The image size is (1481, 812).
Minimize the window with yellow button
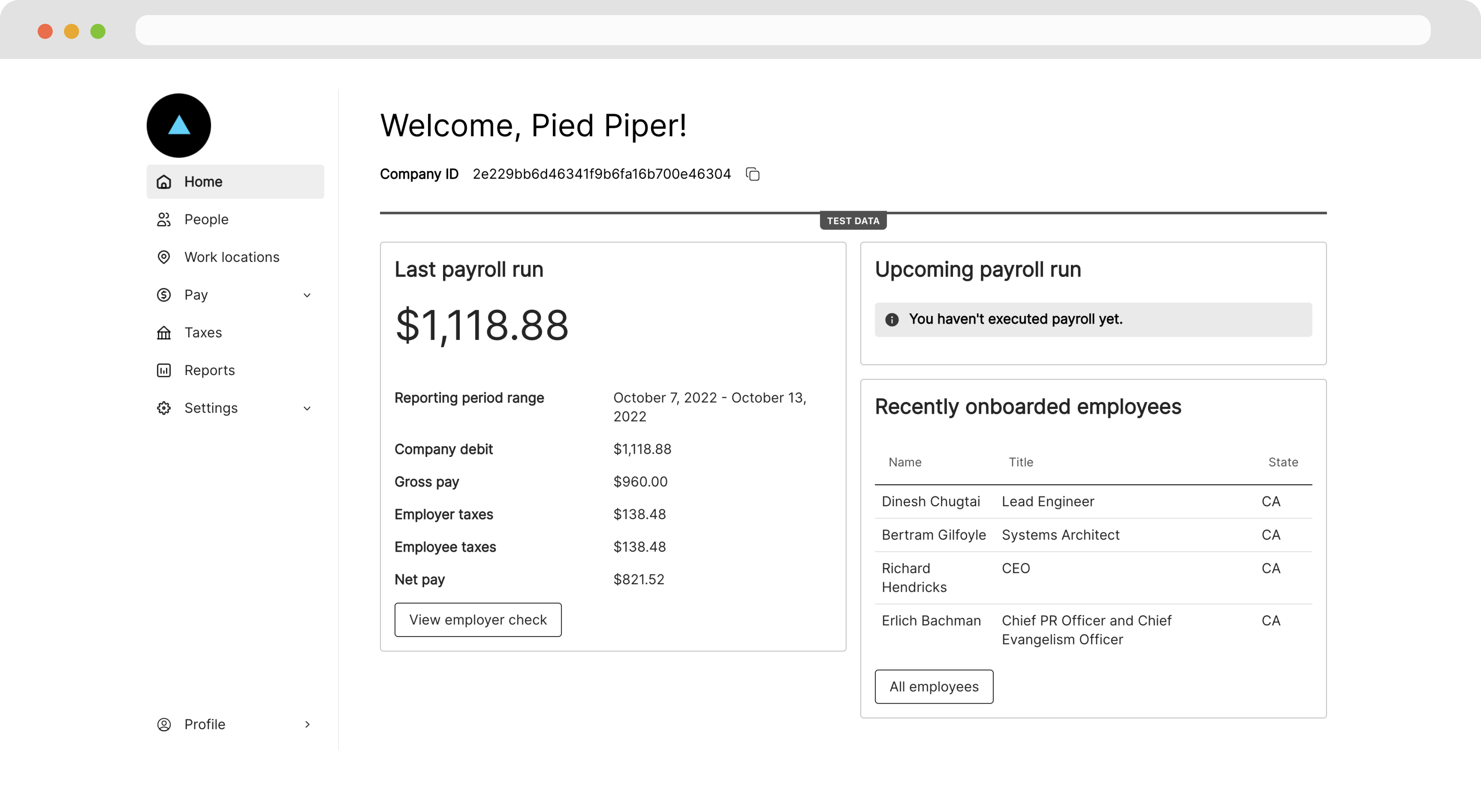[71, 31]
